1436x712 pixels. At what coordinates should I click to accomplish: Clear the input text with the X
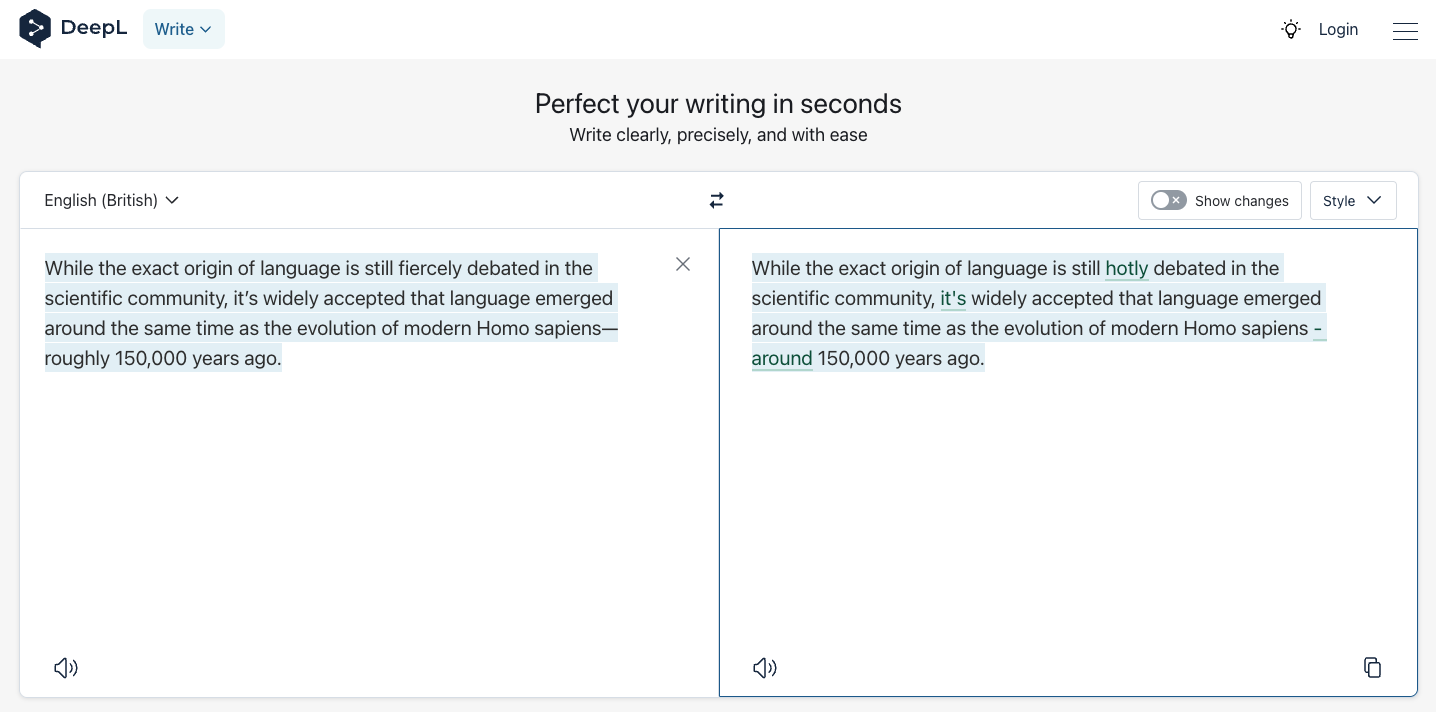(683, 264)
